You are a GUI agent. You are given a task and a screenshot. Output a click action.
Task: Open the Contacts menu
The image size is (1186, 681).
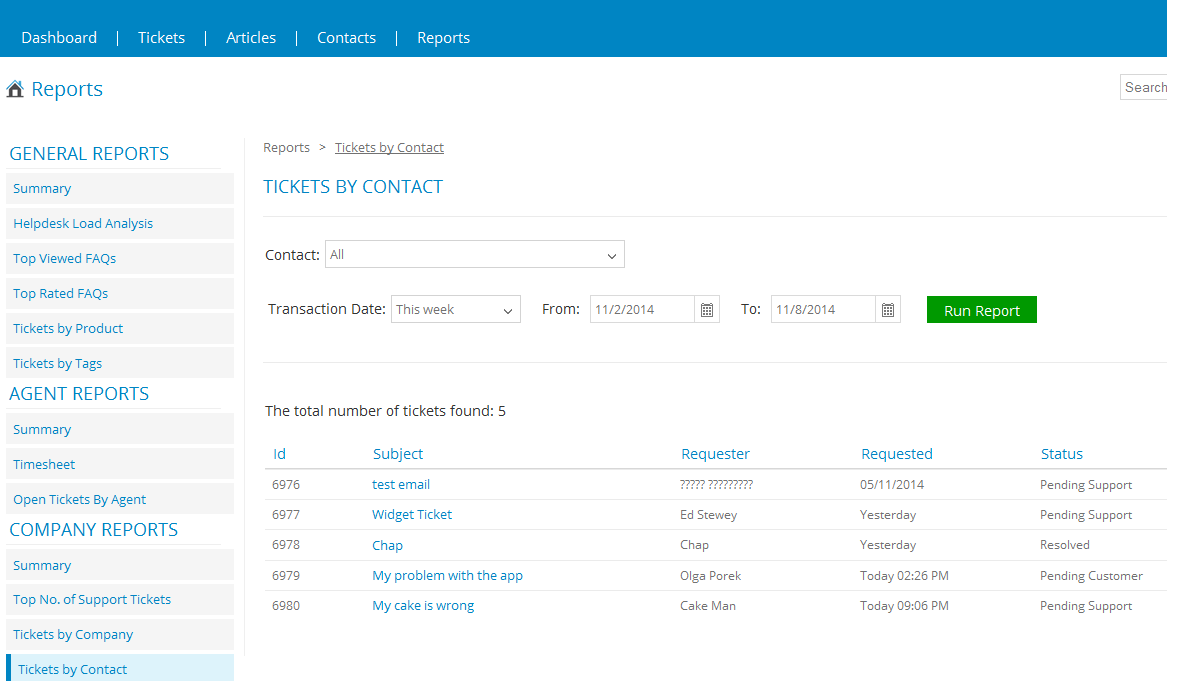[346, 38]
